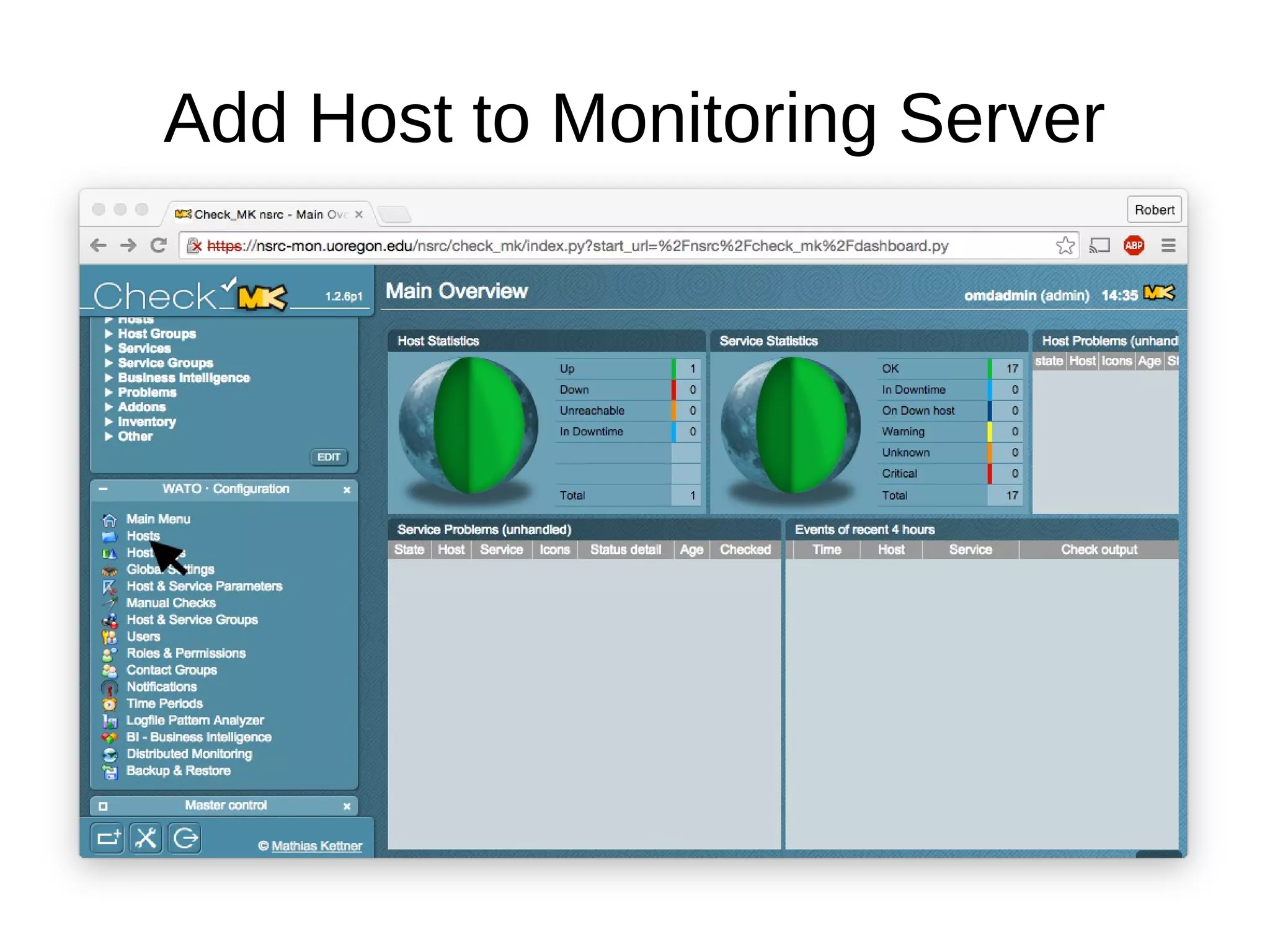Viewport: 1270px width, 952px height.
Task: Toggle the Master control snapin open
Action: 103,806
